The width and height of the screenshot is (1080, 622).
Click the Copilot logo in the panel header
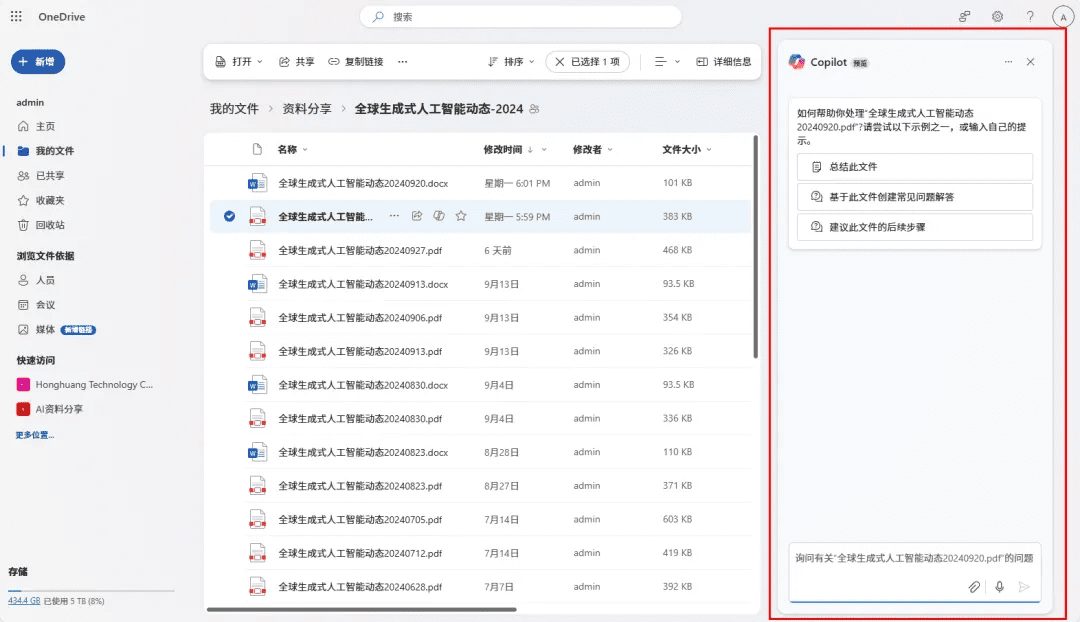click(797, 62)
